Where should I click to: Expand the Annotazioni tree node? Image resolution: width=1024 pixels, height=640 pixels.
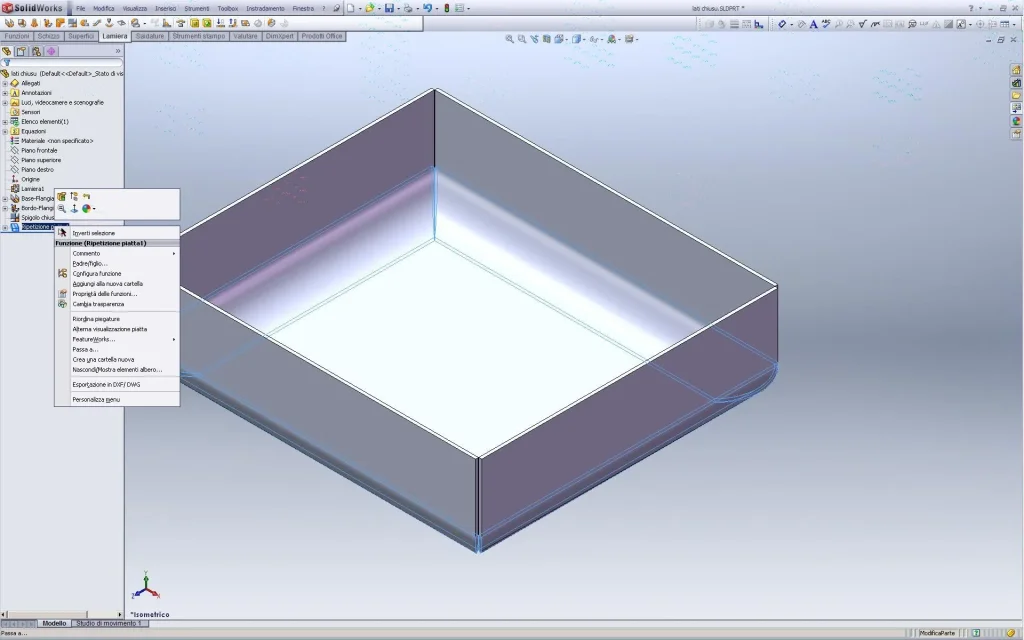[5, 93]
